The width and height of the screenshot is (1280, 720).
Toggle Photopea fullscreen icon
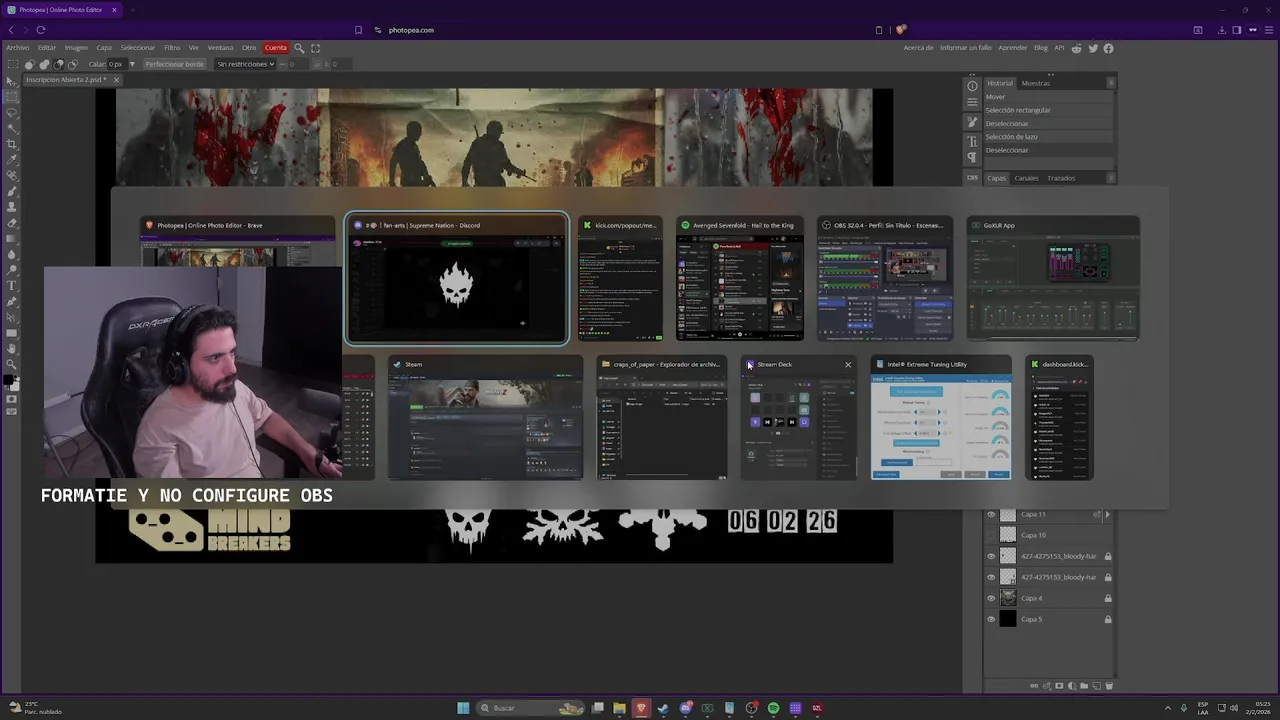click(316, 48)
